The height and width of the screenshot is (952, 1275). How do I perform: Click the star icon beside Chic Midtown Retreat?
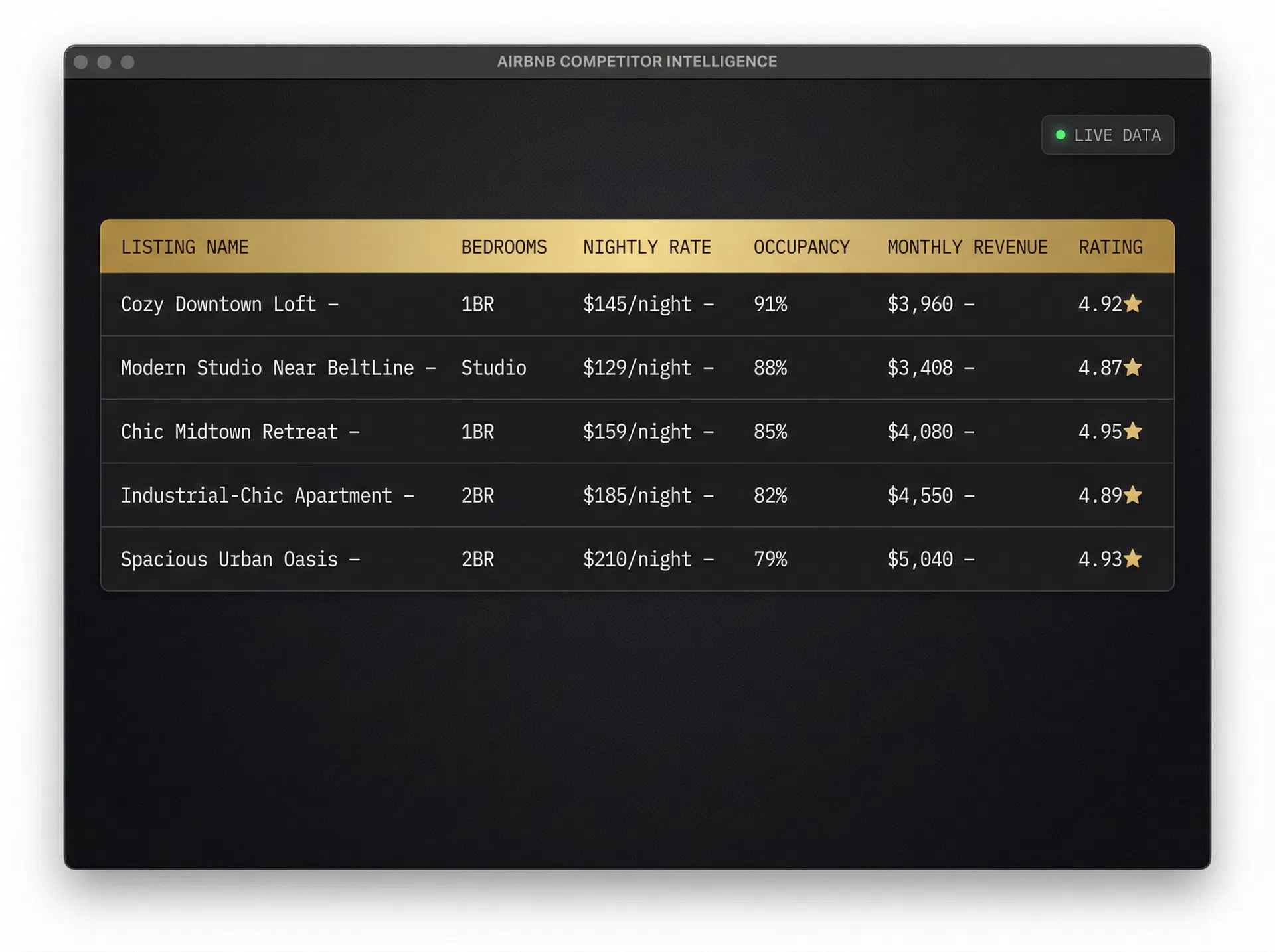click(1134, 431)
